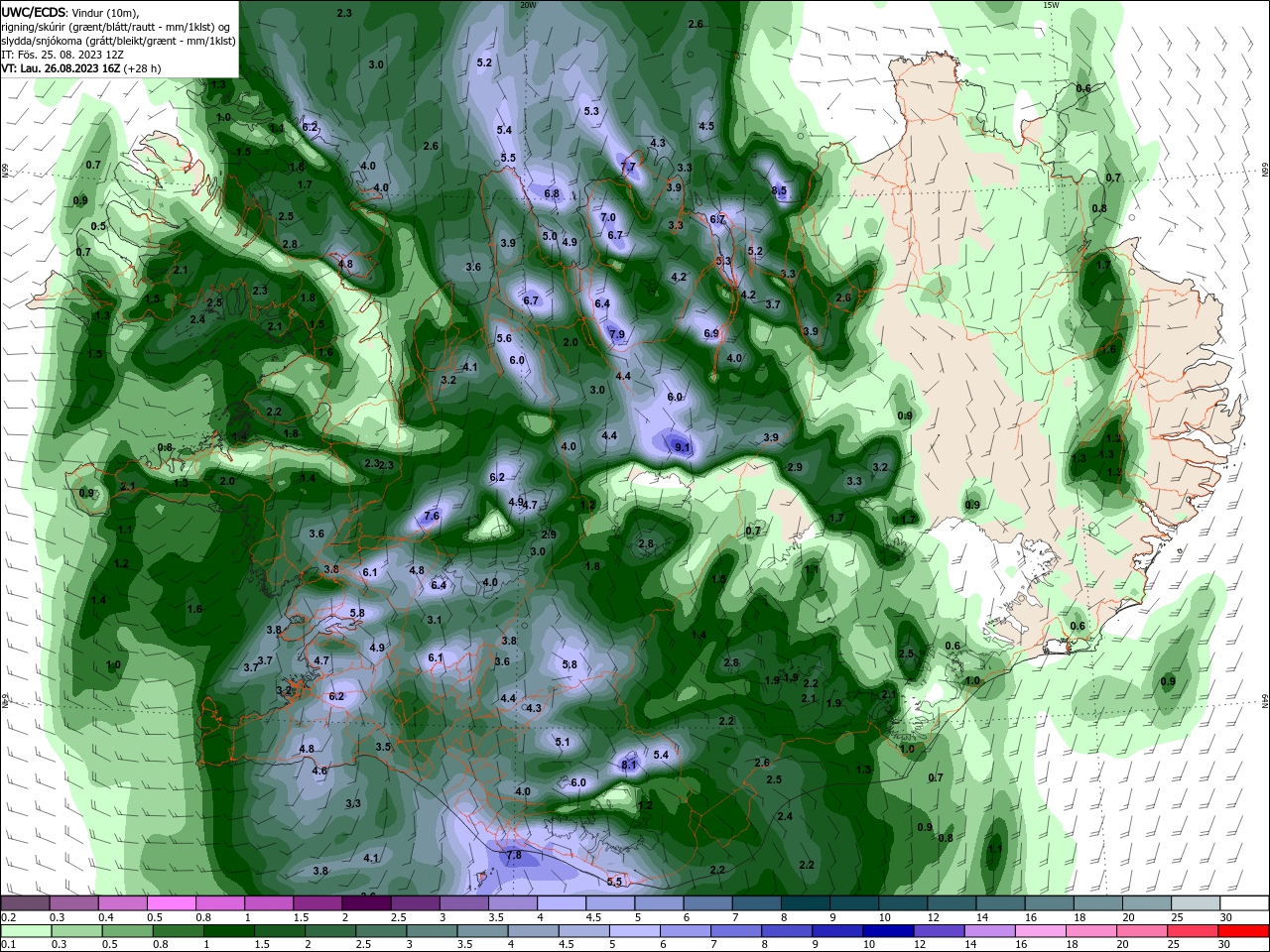
Task: Pick the darkest navy blue swatch in lower scale
Action: 886,931
